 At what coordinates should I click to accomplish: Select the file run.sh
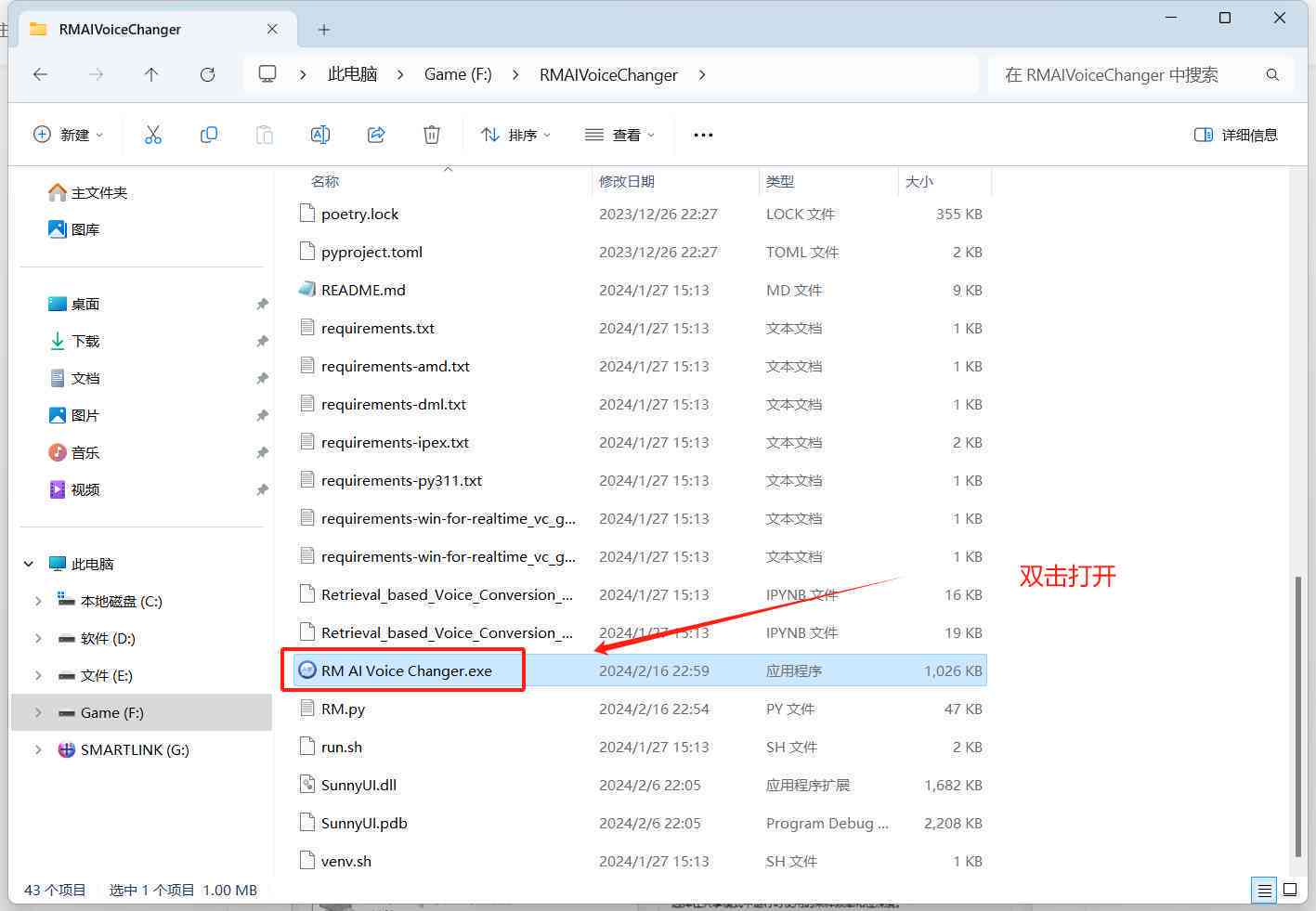coord(342,747)
